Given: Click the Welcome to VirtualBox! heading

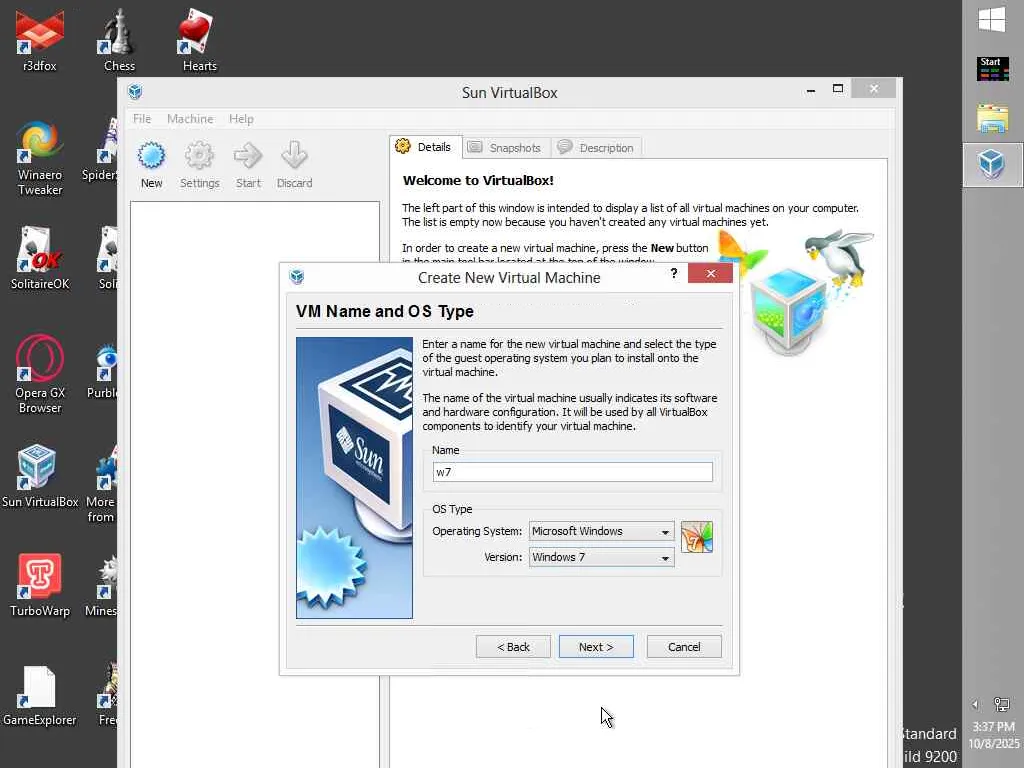Looking at the screenshot, I should (x=478, y=180).
